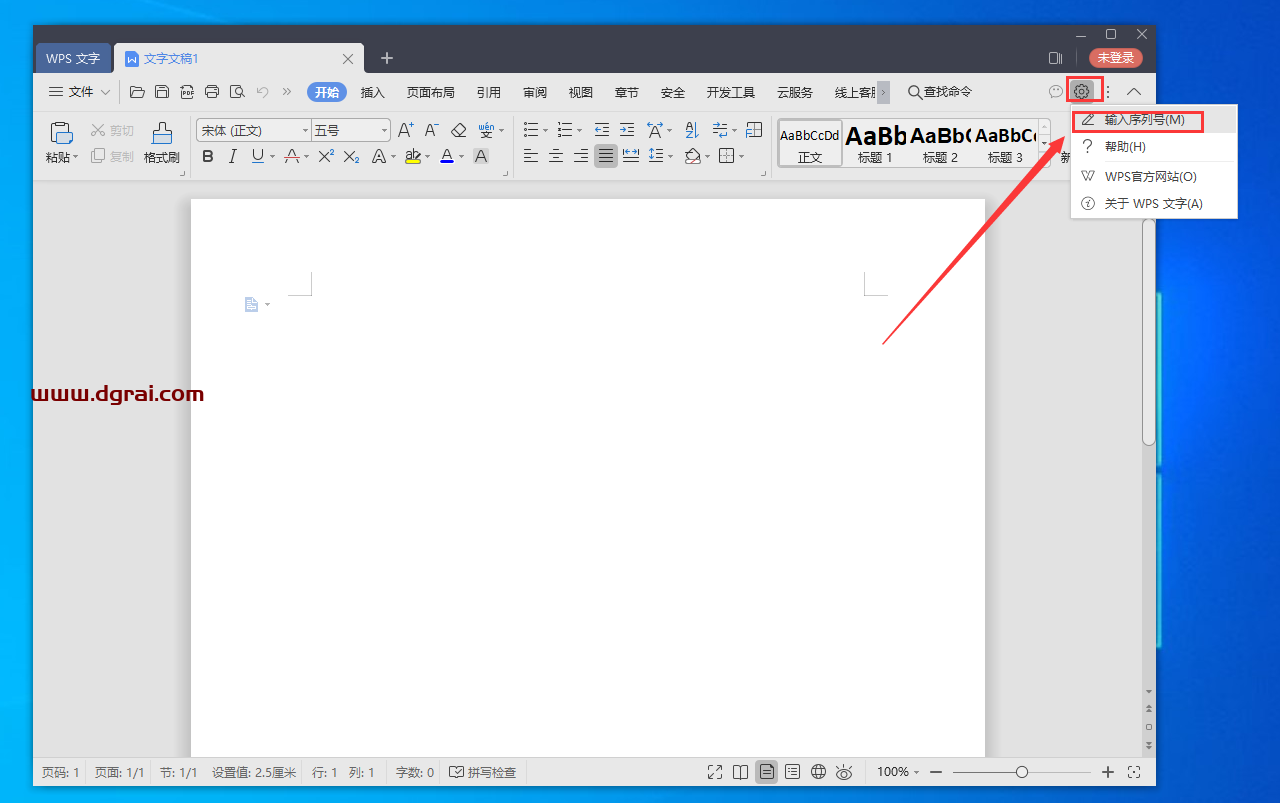The height and width of the screenshot is (803, 1280).
Task: Click the clear formatting eraser icon
Action: (x=459, y=130)
